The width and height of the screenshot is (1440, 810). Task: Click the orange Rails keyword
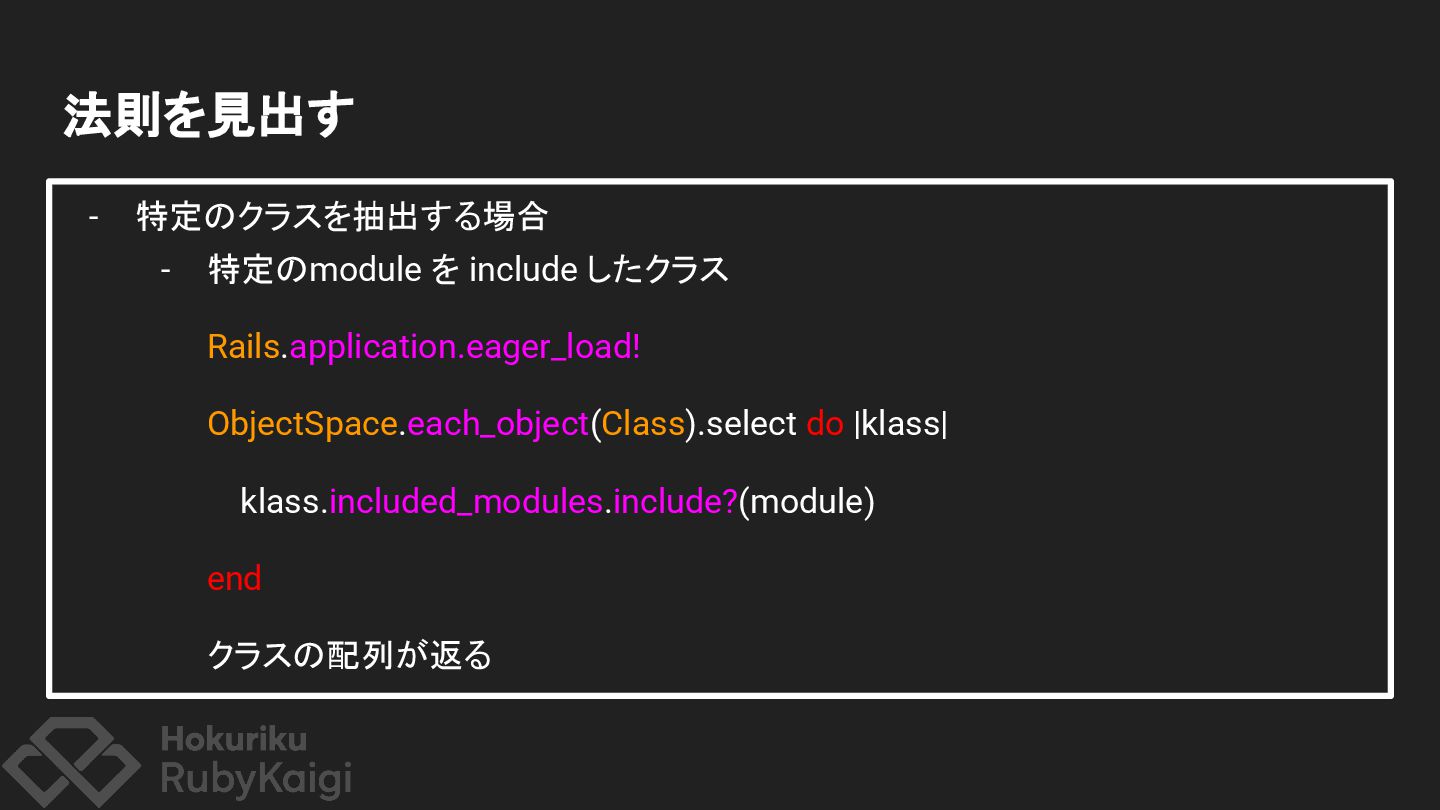243,347
